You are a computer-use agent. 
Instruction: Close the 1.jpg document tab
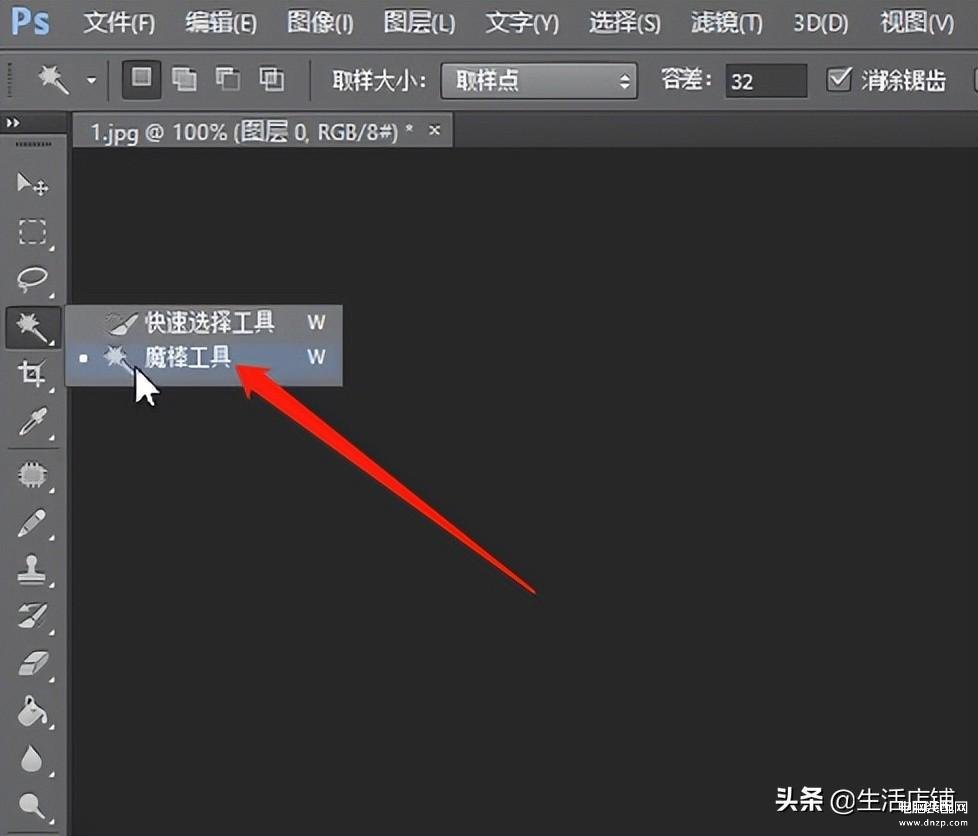coord(435,130)
